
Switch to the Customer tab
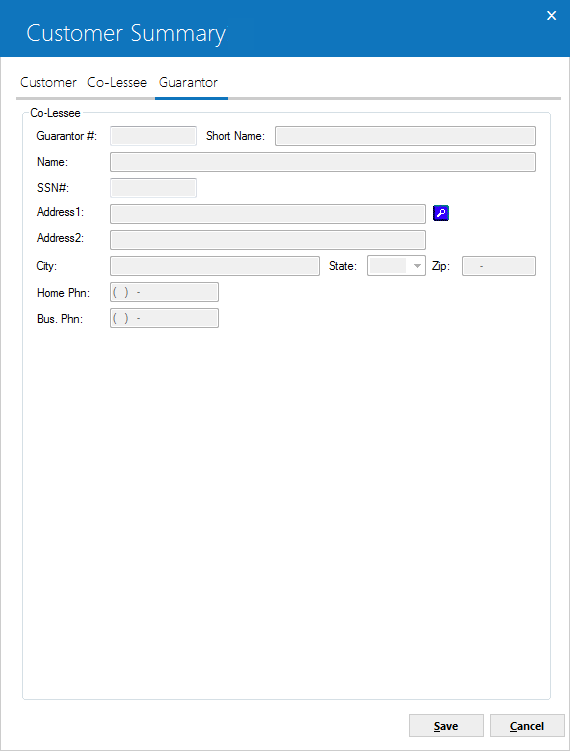tap(48, 82)
